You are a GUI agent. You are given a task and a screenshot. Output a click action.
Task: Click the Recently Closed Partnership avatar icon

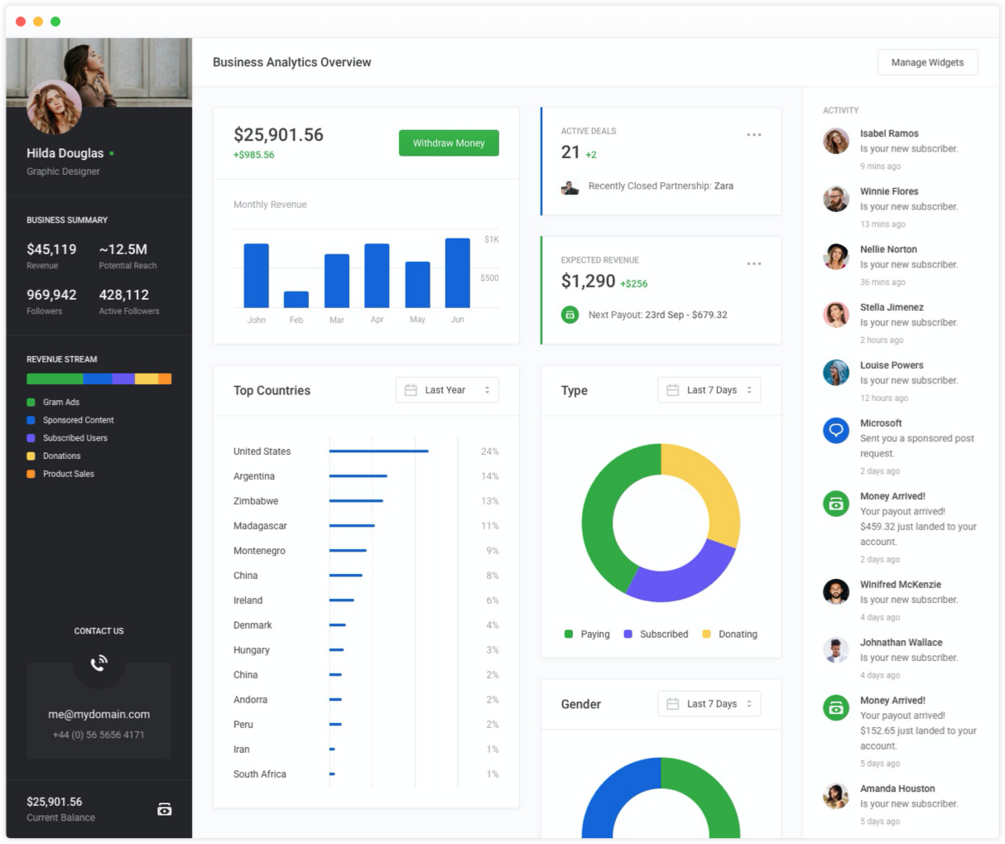pyautogui.click(x=570, y=186)
